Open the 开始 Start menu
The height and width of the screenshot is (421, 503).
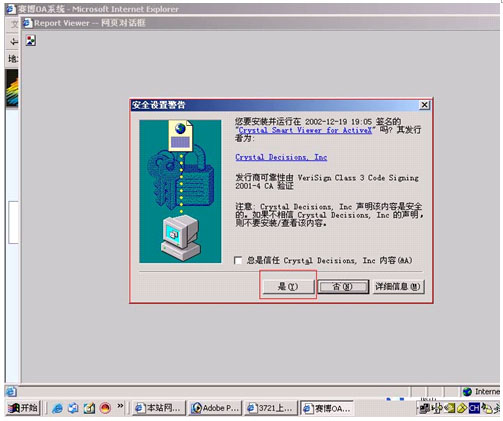[x=22, y=408]
